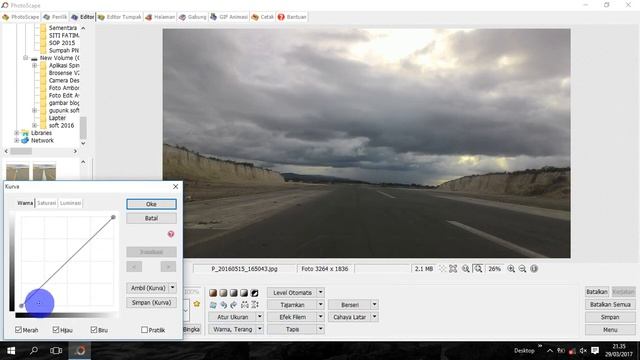The width and height of the screenshot is (640, 360).
Task: Click the original size 1:1 zoom icon
Action: tap(442, 269)
